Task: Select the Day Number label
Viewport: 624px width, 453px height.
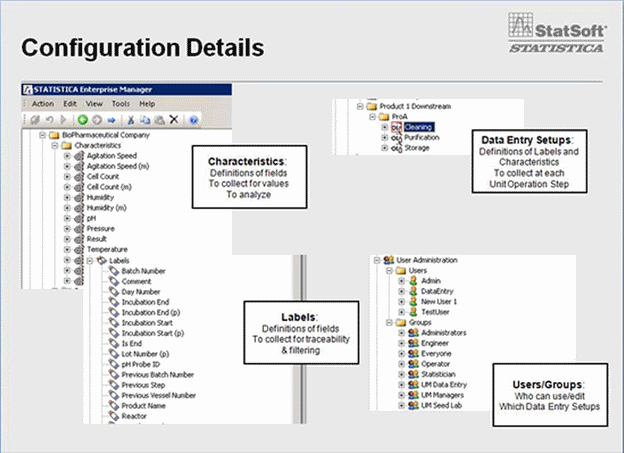Action: coord(141,292)
